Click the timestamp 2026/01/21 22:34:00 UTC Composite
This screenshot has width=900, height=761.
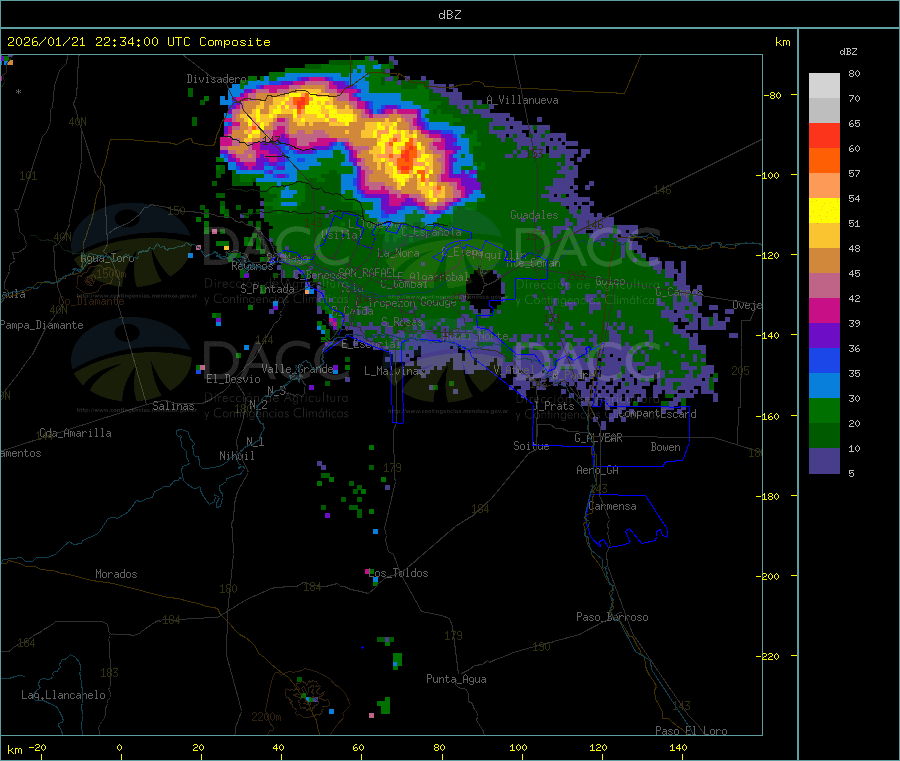[138, 42]
